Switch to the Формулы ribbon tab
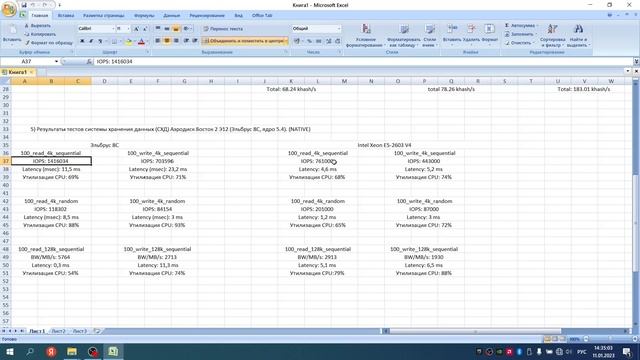This screenshot has width=640, height=360. point(144,16)
